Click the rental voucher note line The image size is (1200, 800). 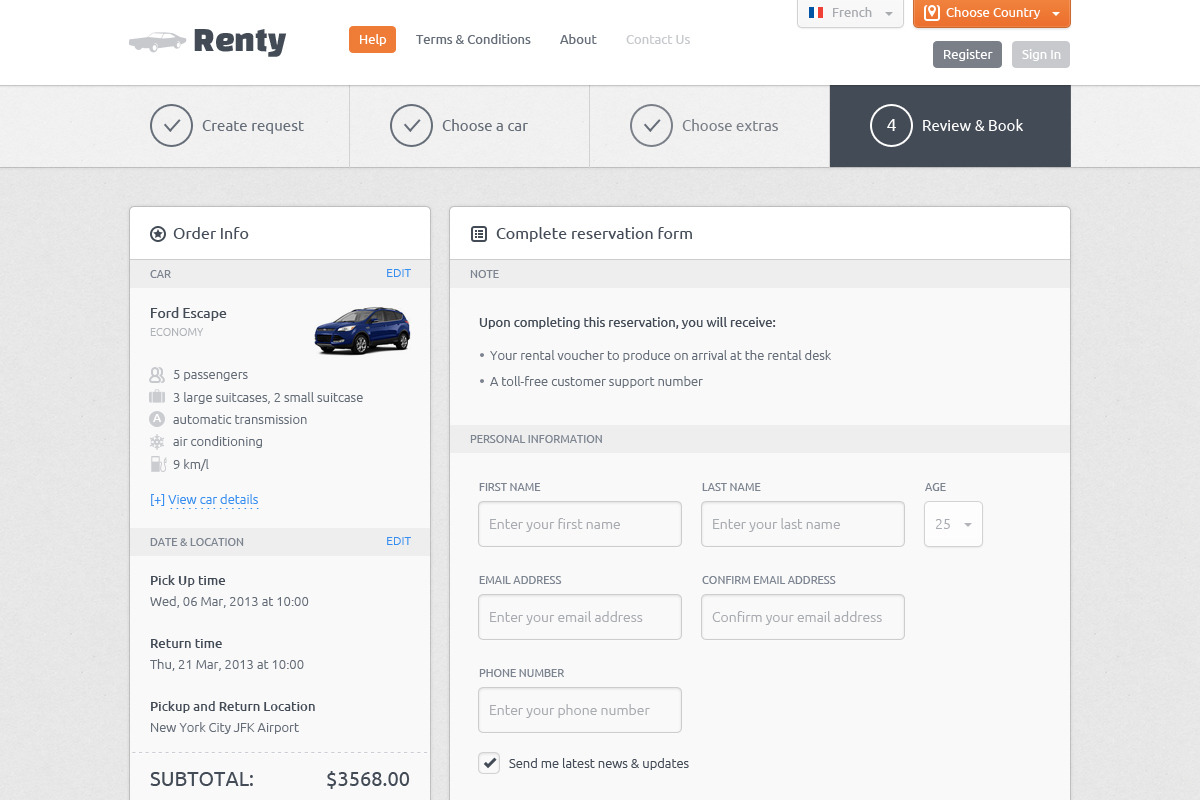(x=660, y=355)
